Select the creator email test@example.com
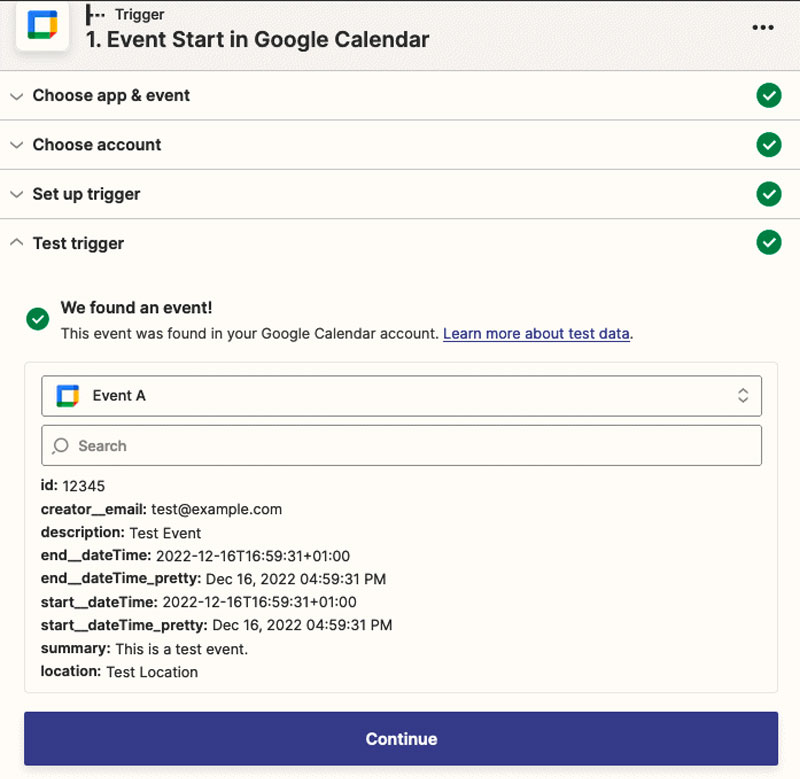This screenshot has width=800, height=779. point(216,510)
